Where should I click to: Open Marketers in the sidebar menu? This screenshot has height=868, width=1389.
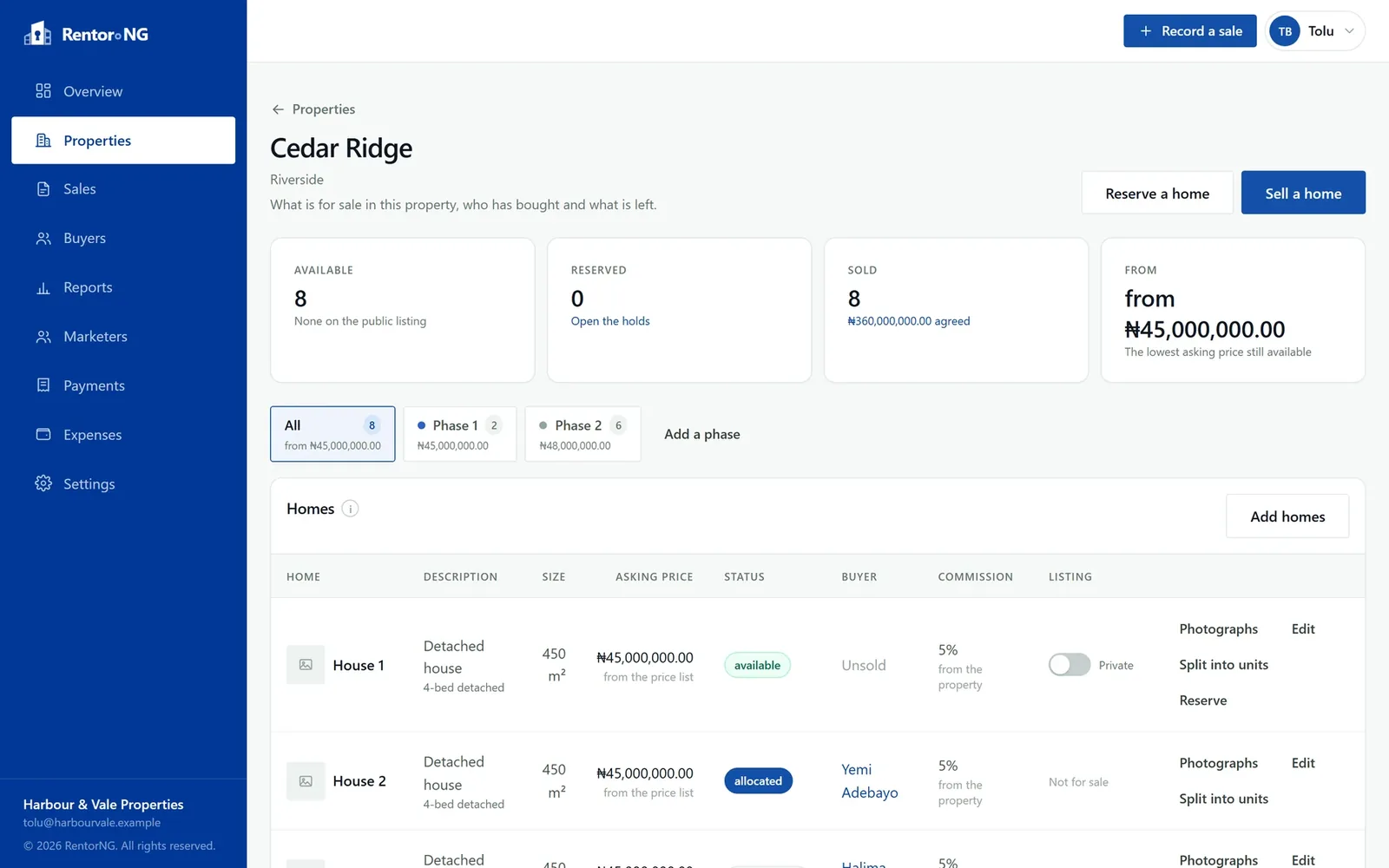coord(123,337)
